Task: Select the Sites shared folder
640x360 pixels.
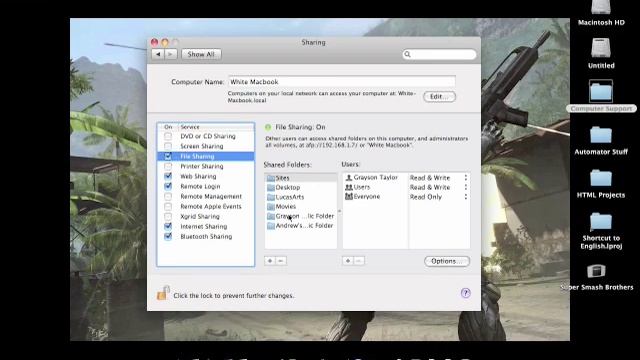Action: [x=301, y=178]
